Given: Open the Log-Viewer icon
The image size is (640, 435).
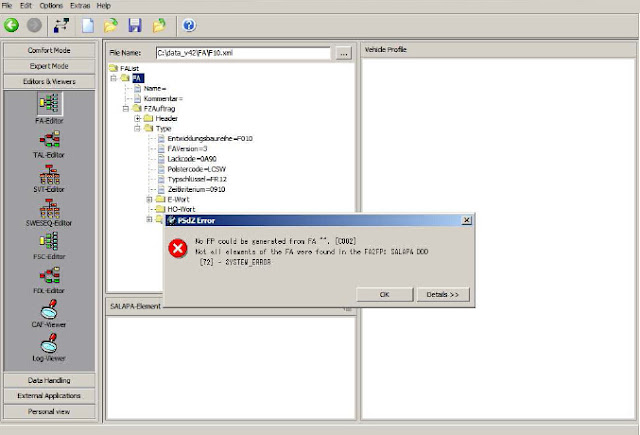Looking at the screenshot, I should (x=49, y=343).
